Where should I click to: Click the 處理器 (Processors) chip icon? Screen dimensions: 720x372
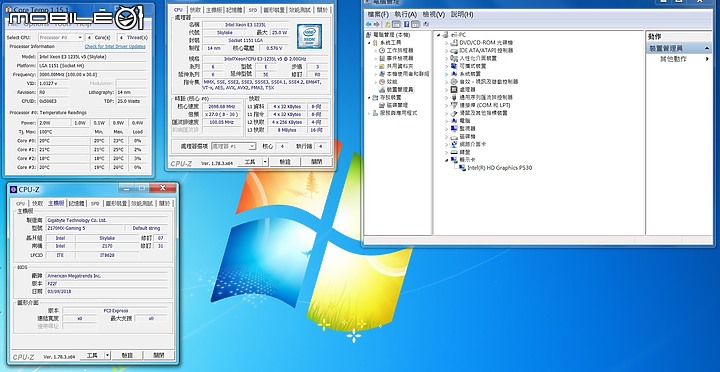point(454,90)
